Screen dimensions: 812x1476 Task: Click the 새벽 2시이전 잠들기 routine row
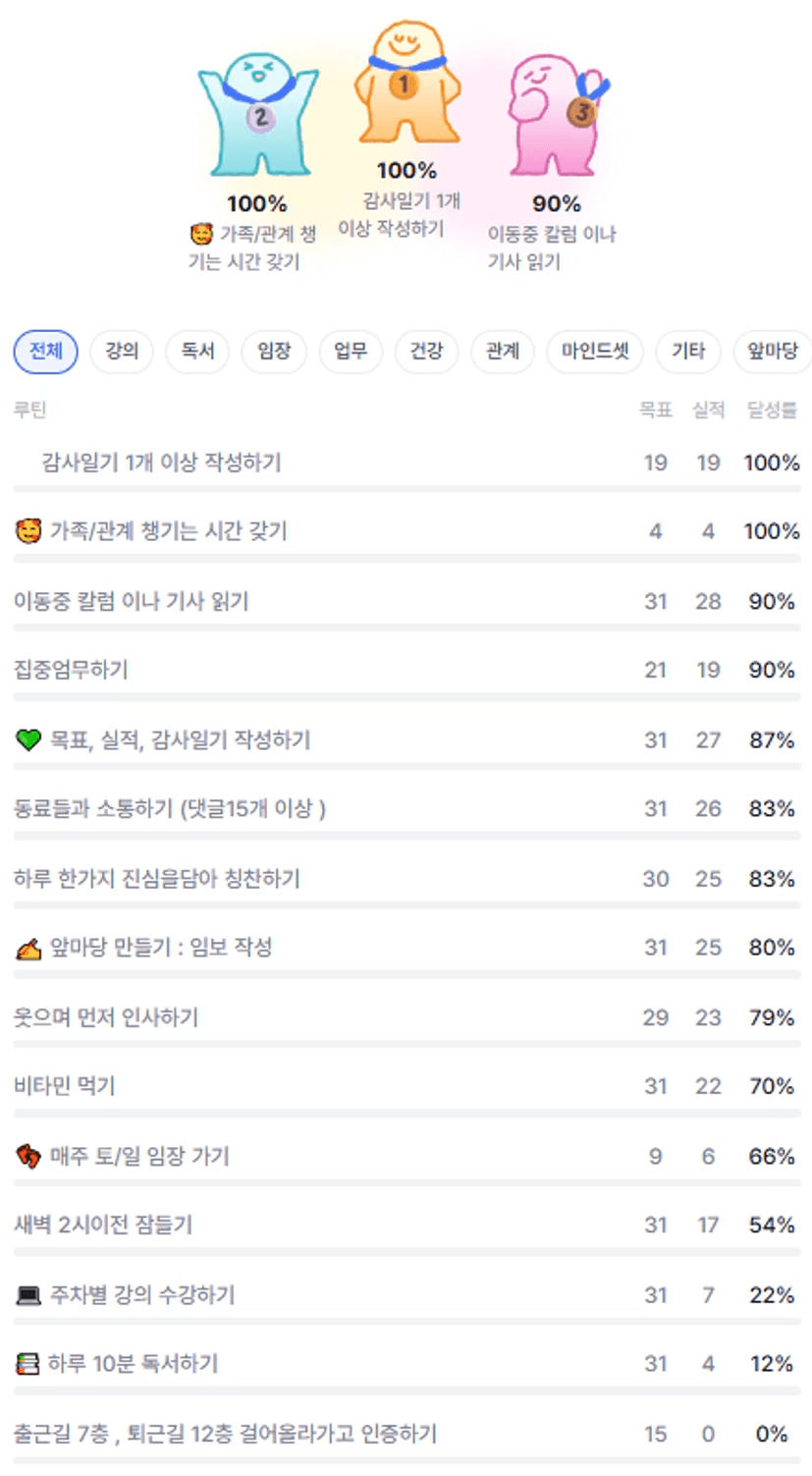click(103, 1226)
